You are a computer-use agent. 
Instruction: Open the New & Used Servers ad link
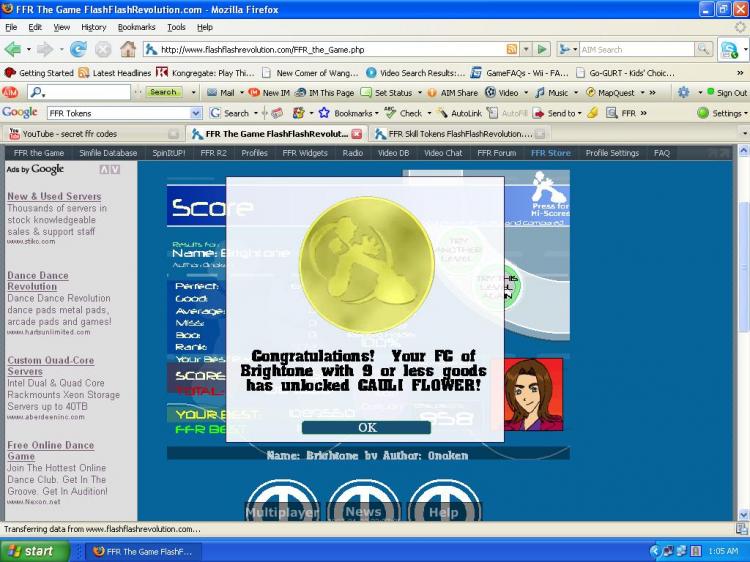click(x=54, y=196)
